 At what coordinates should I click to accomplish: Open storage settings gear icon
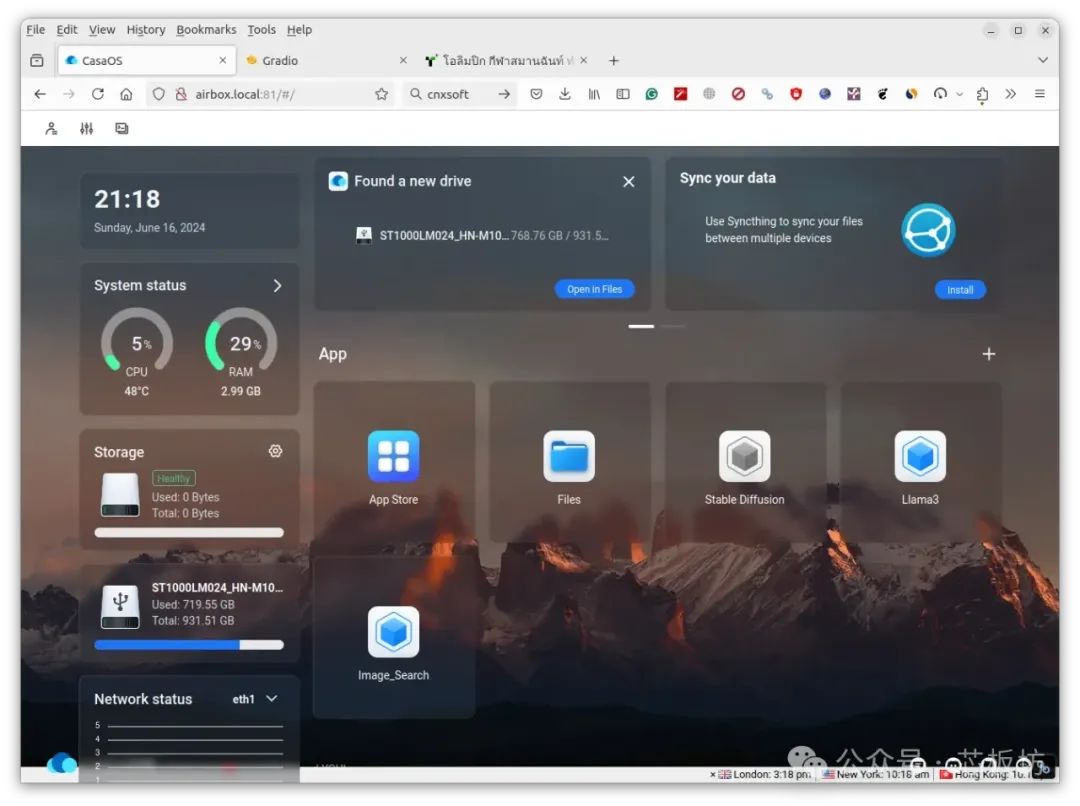tap(275, 452)
